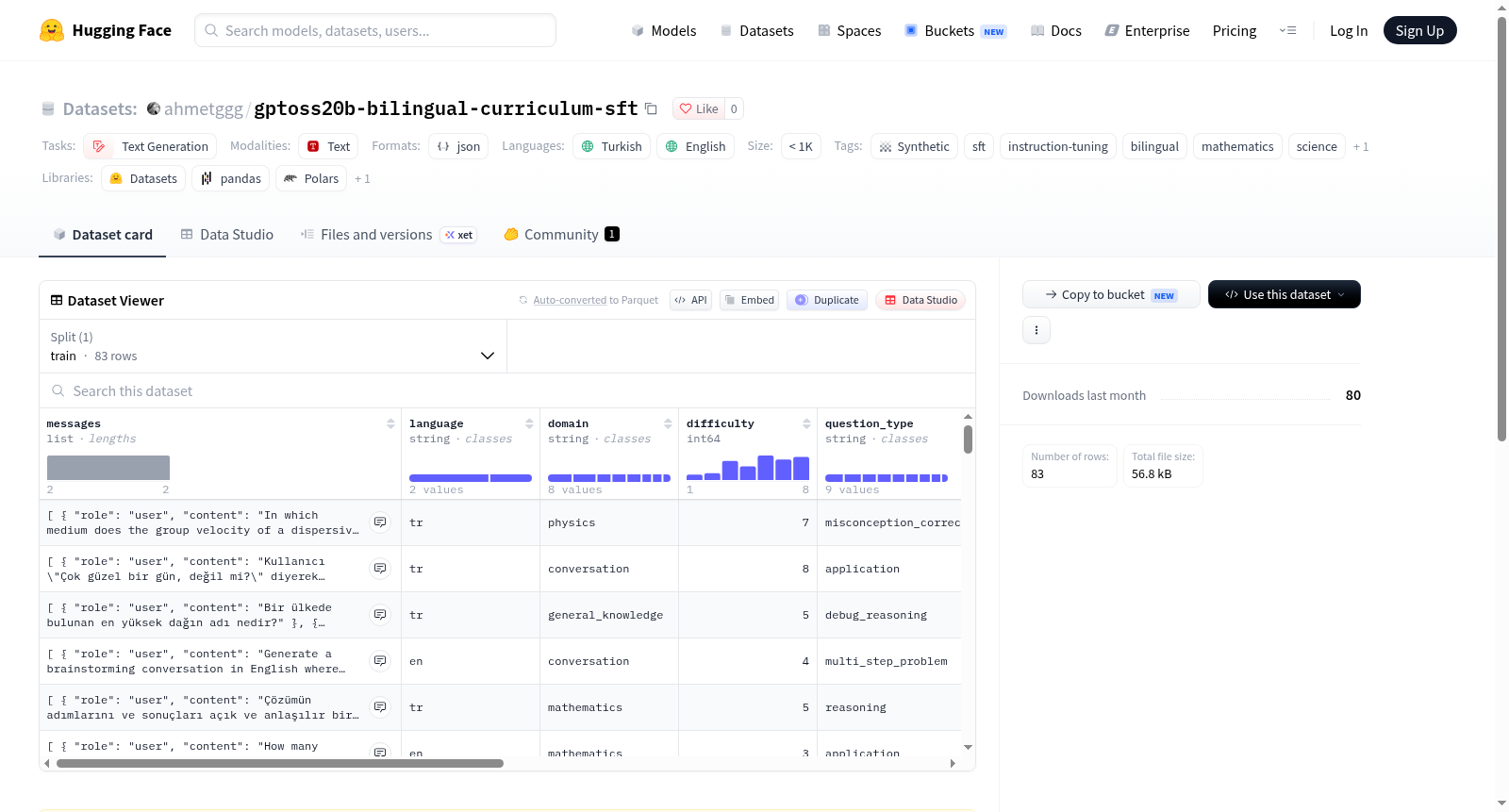Click the difficulty histogram bars
Screen dimensions: 1509x812
click(748, 468)
